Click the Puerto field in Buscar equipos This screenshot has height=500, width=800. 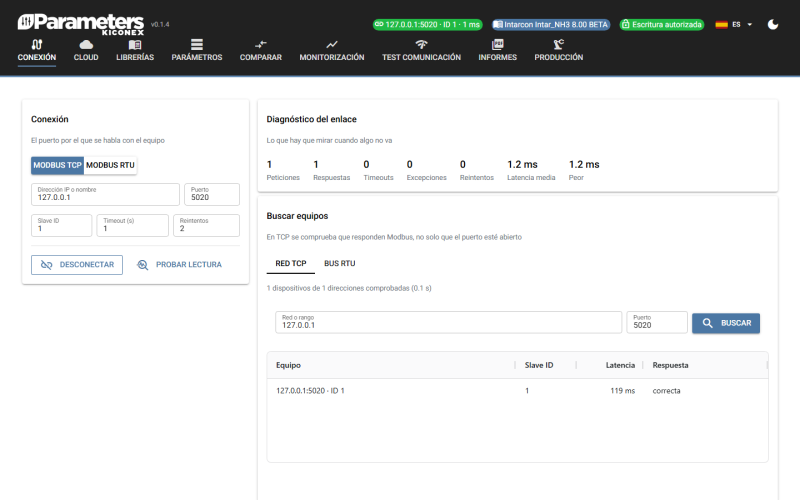(657, 322)
